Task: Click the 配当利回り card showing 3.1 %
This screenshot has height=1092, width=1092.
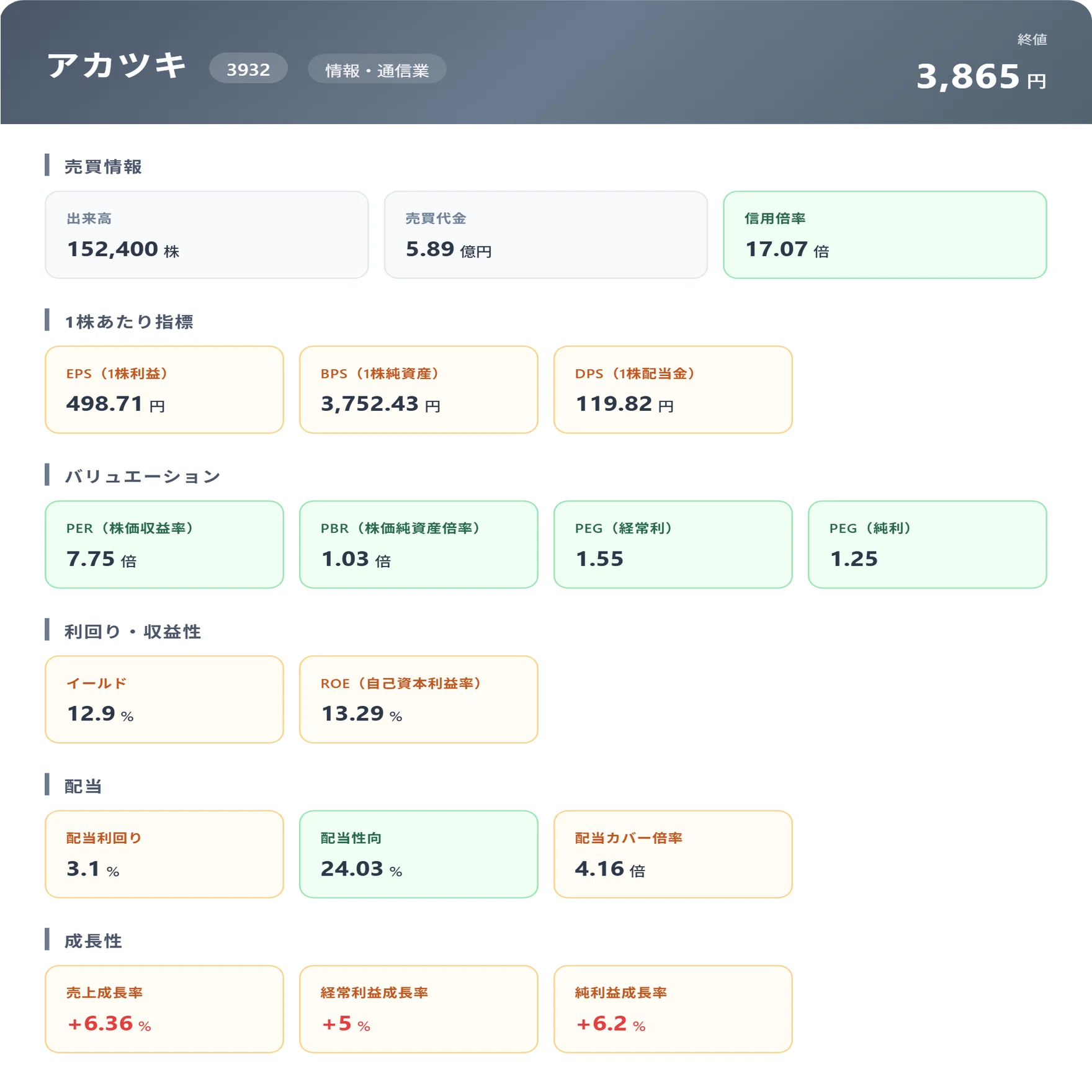Action: (164, 854)
